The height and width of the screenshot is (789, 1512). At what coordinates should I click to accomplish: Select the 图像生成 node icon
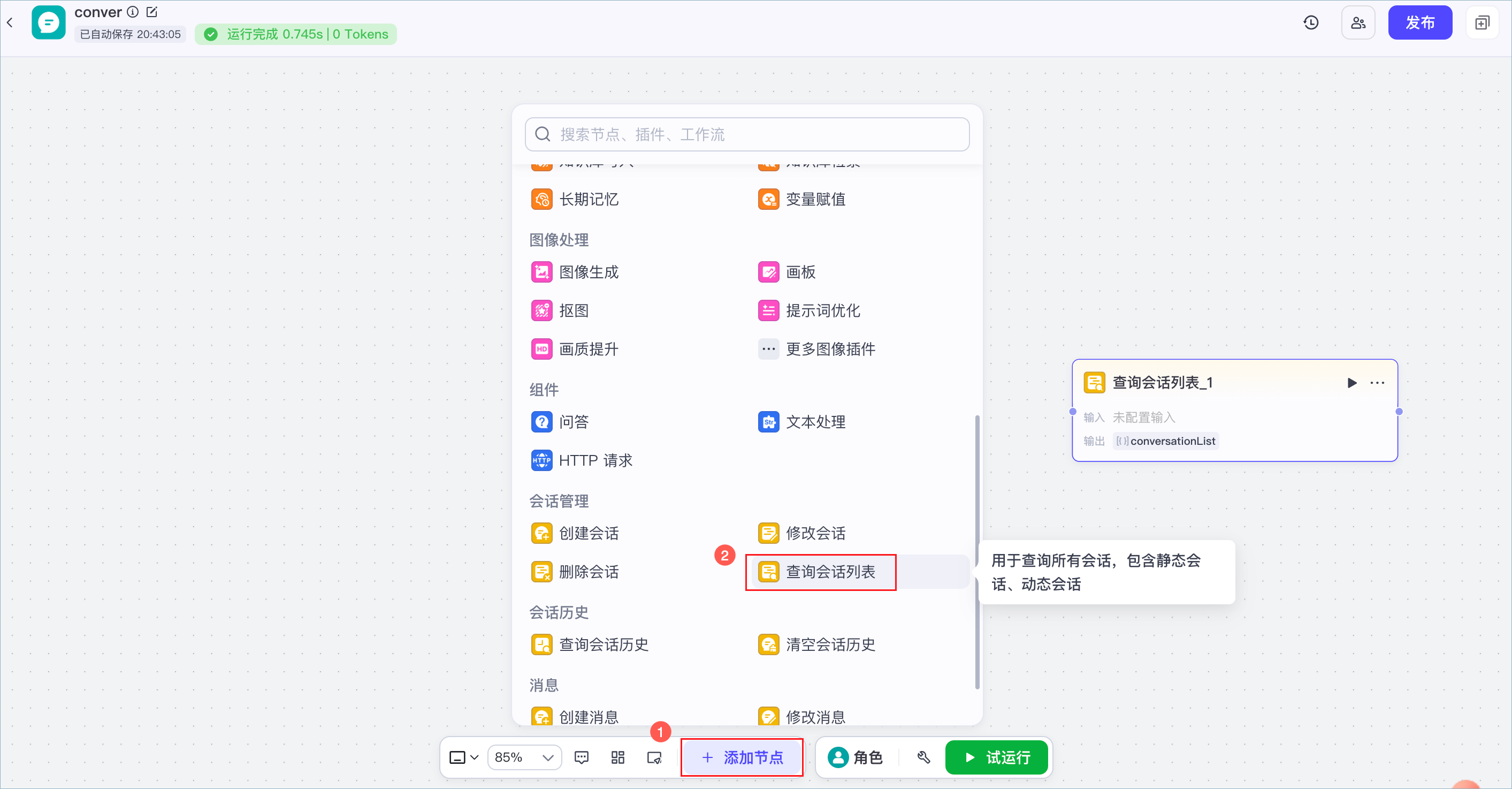[x=541, y=272]
